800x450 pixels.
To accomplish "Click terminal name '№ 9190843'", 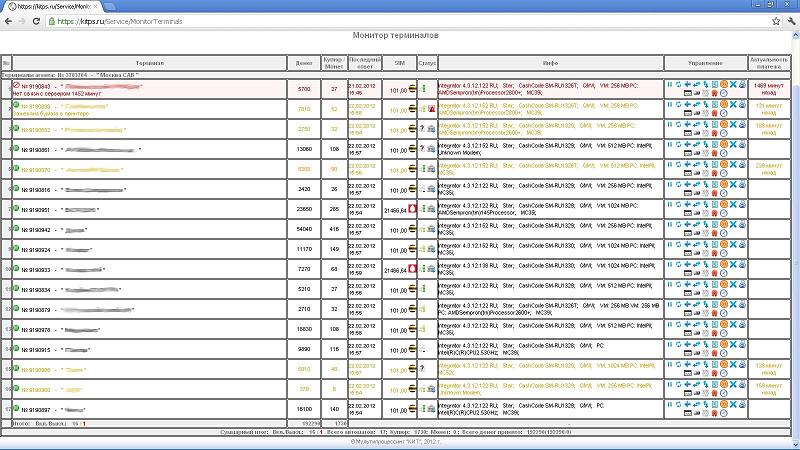I will [36, 87].
